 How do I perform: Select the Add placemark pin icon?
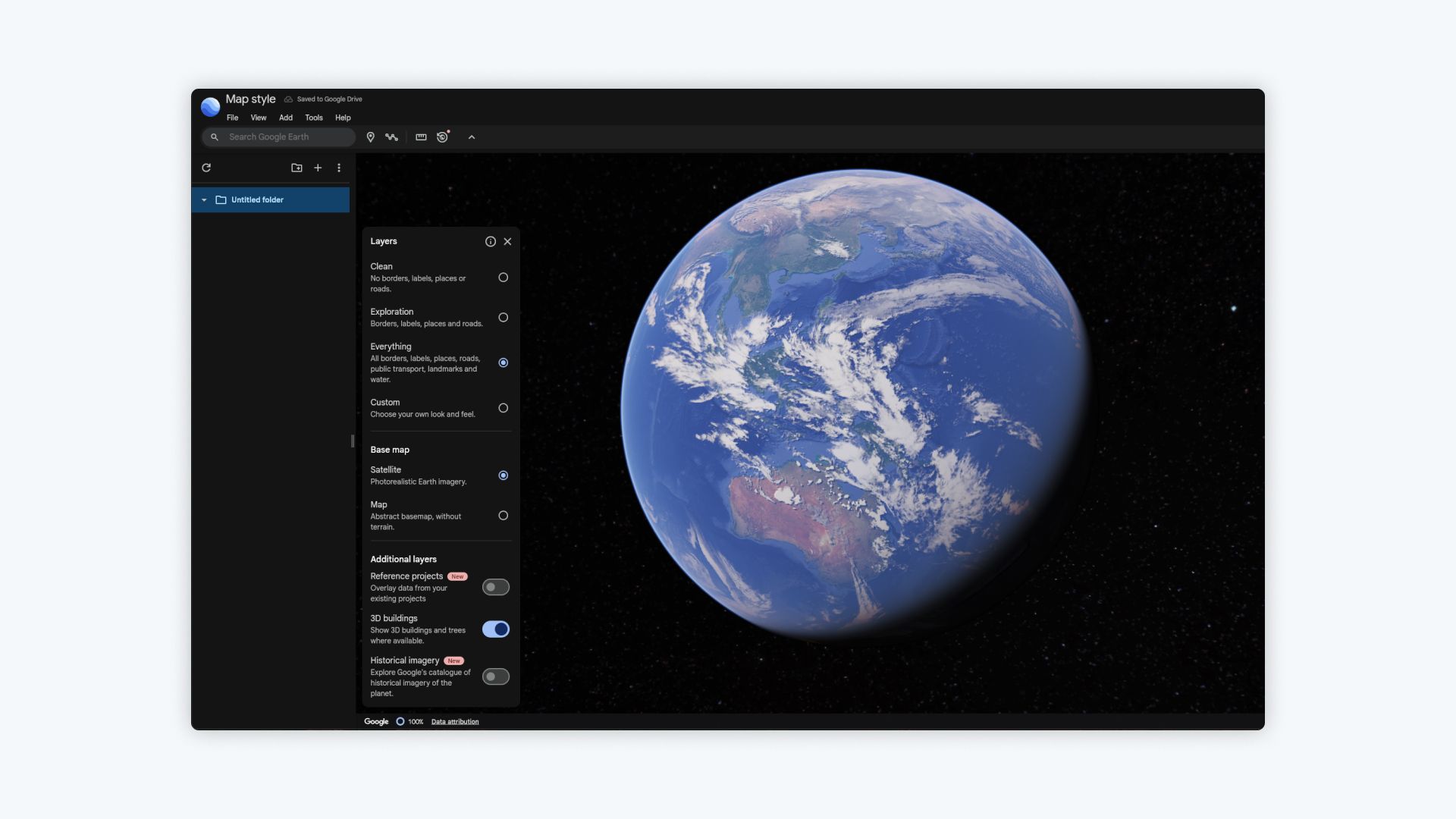(371, 137)
